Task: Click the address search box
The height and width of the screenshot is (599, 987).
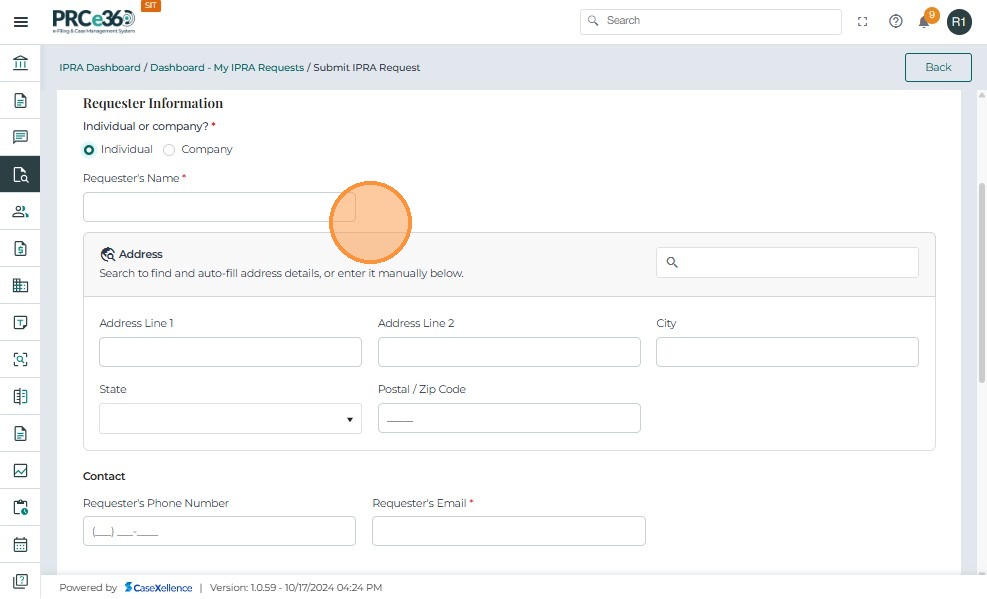Action: pyautogui.click(x=787, y=262)
